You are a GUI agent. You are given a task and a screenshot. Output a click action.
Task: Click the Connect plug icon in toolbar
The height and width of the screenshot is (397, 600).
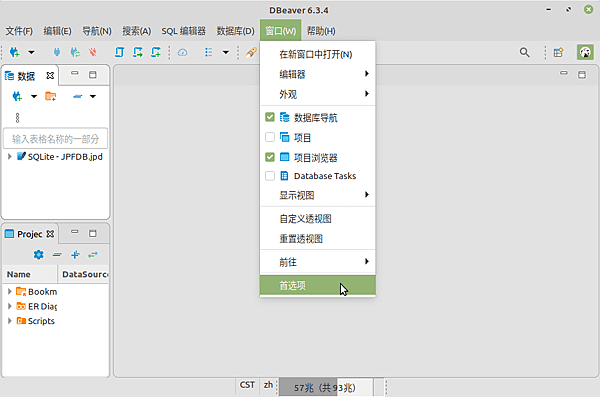tap(57, 52)
